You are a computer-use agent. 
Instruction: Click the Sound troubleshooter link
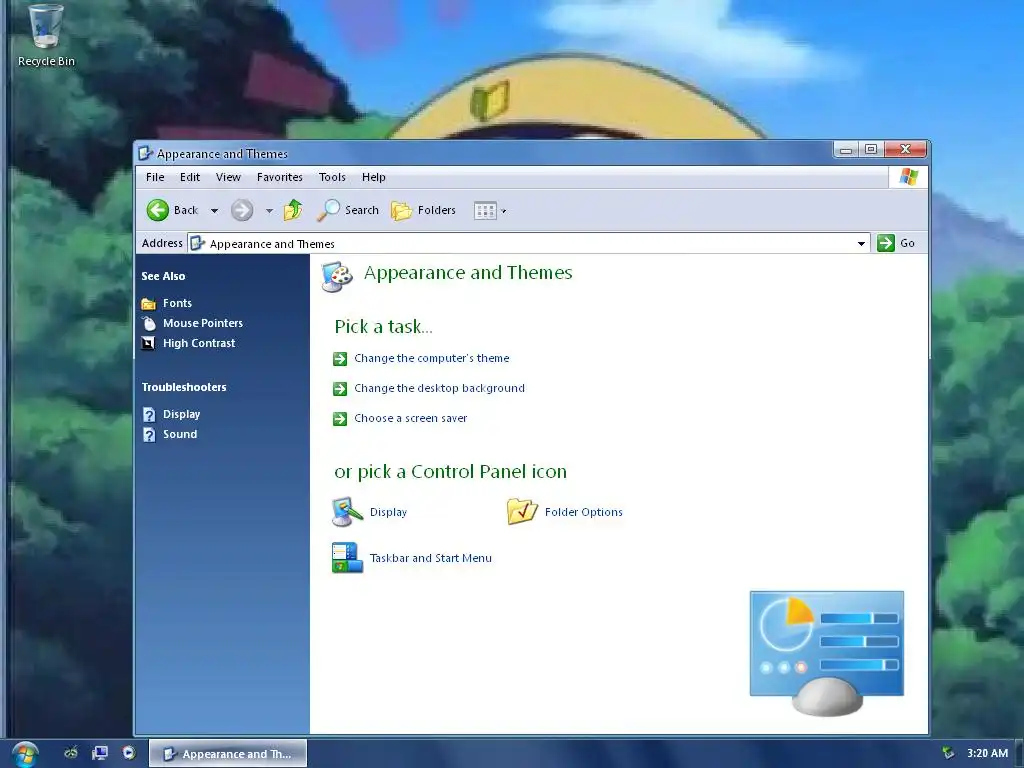click(180, 434)
